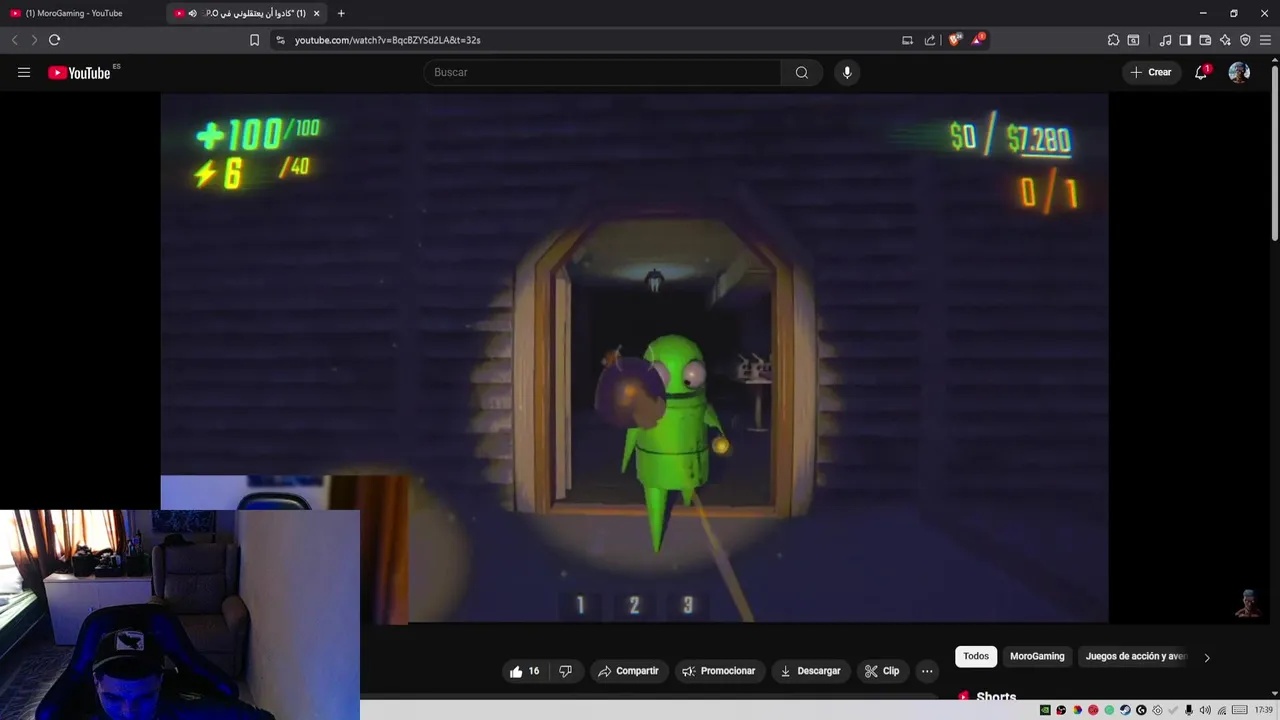The width and height of the screenshot is (1280, 720).
Task: Bookmark this page icon
Action: 254,40
